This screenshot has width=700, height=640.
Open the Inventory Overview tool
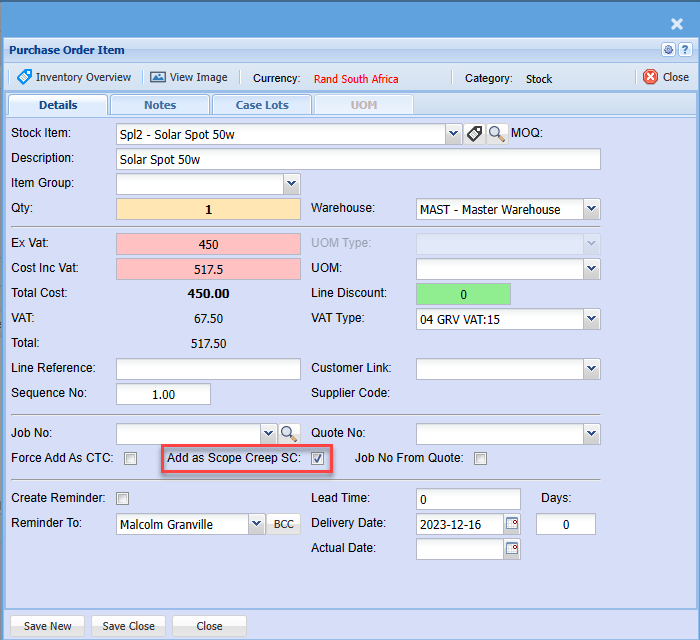(x=74, y=77)
